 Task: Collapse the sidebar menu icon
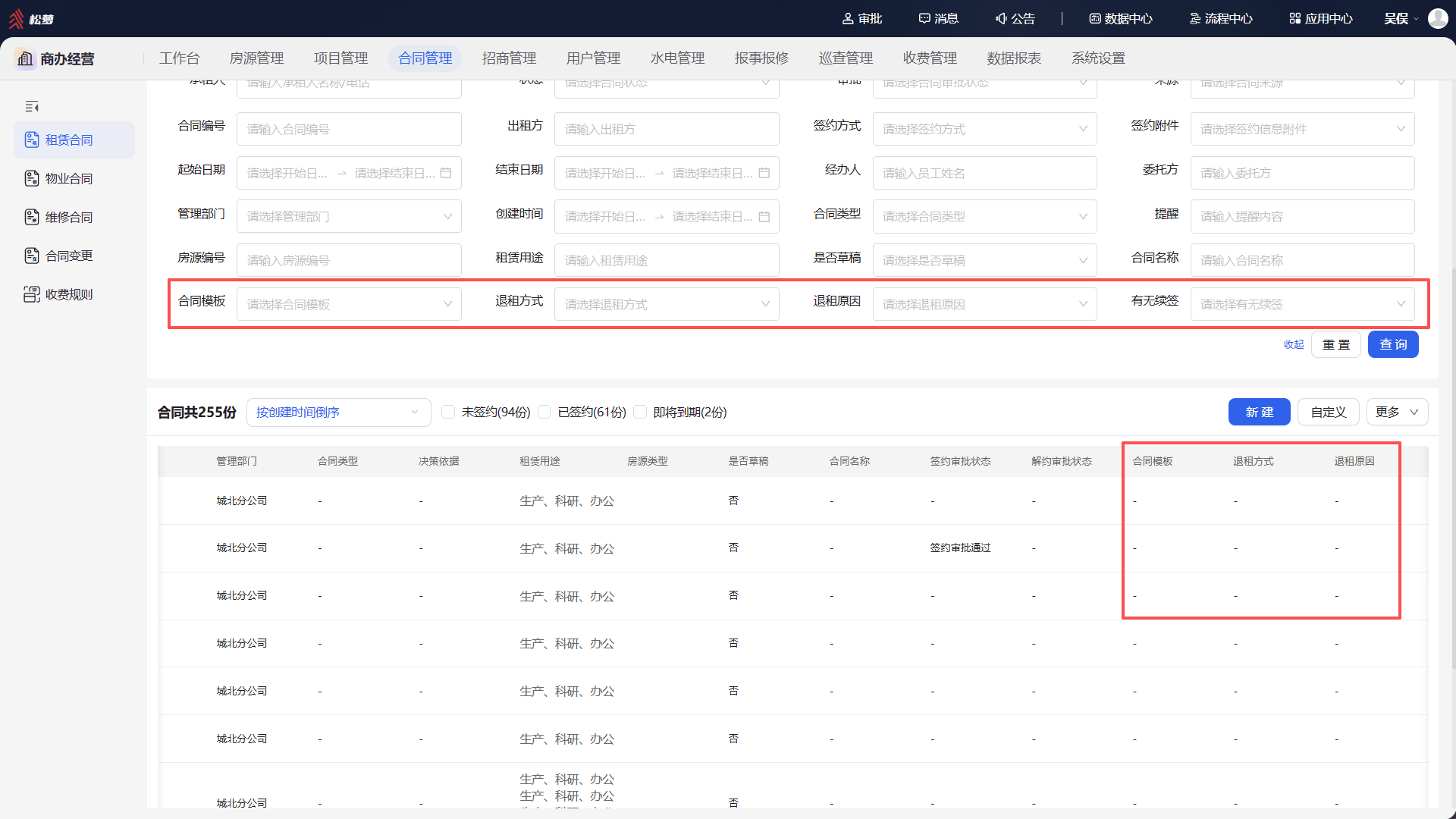32,107
